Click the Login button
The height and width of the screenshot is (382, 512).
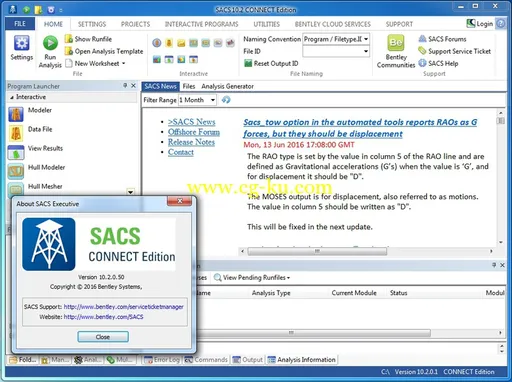[x=480, y=24]
